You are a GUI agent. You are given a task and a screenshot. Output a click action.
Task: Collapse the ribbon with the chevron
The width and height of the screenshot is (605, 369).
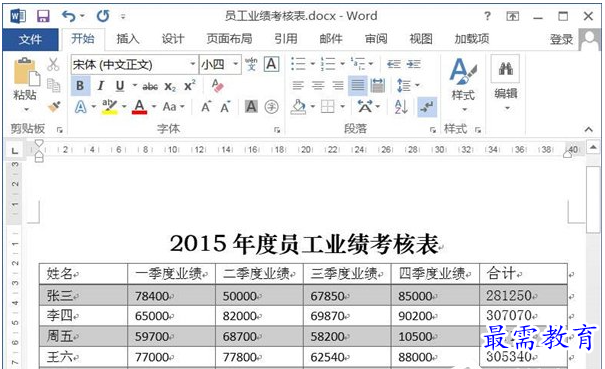click(x=588, y=129)
